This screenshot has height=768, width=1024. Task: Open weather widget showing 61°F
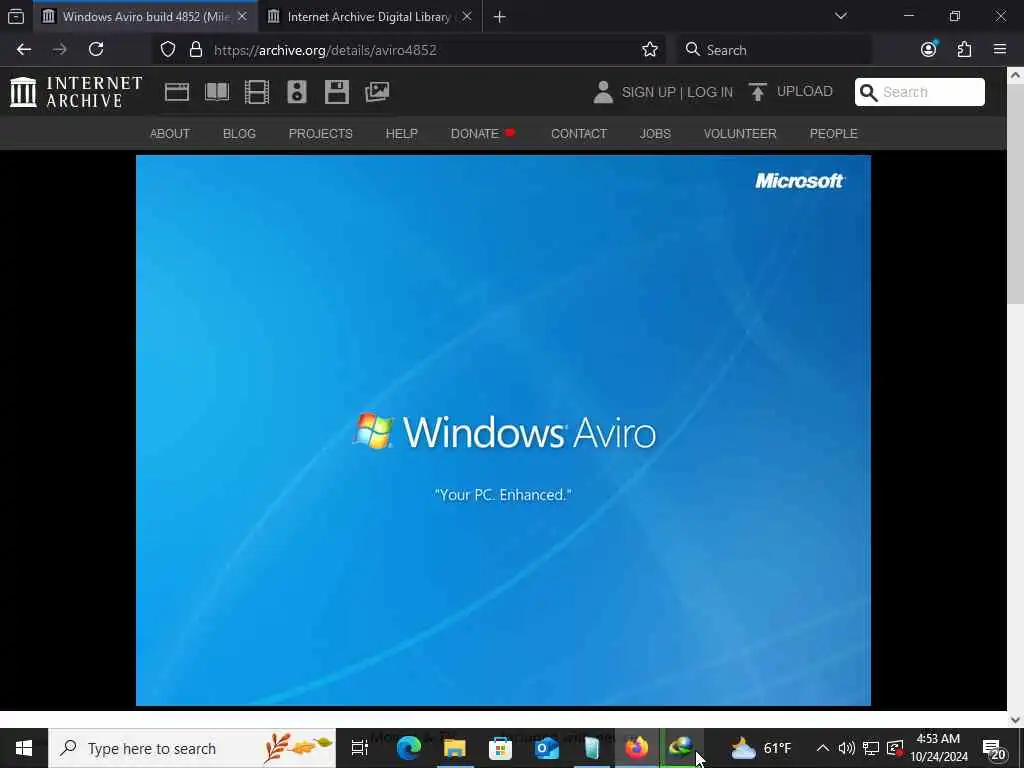coord(761,748)
